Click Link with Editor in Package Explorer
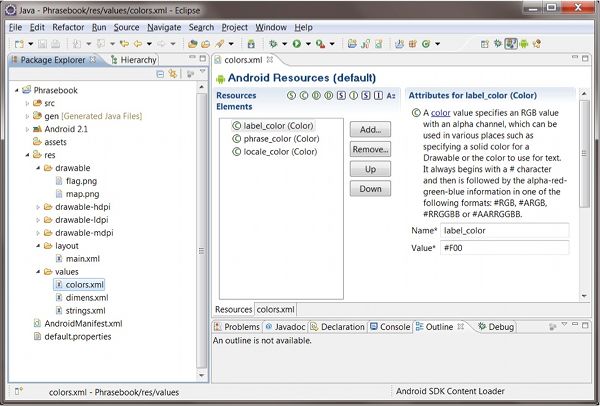This screenshot has height=406, width=600. (173, 74)
